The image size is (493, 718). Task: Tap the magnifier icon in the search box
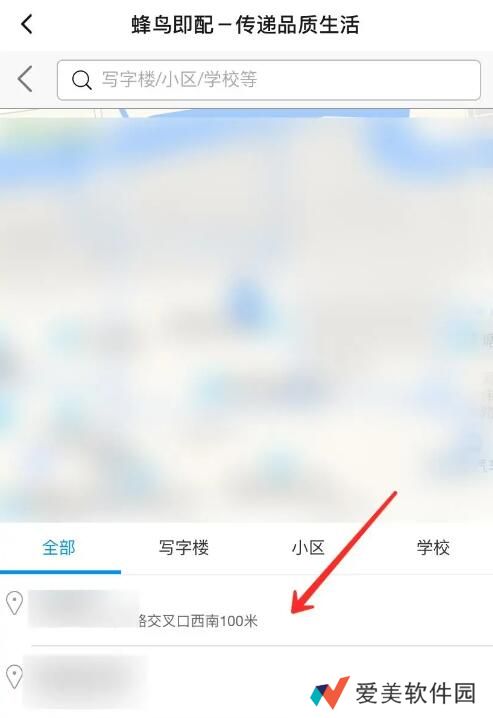[x=82, y=80]
